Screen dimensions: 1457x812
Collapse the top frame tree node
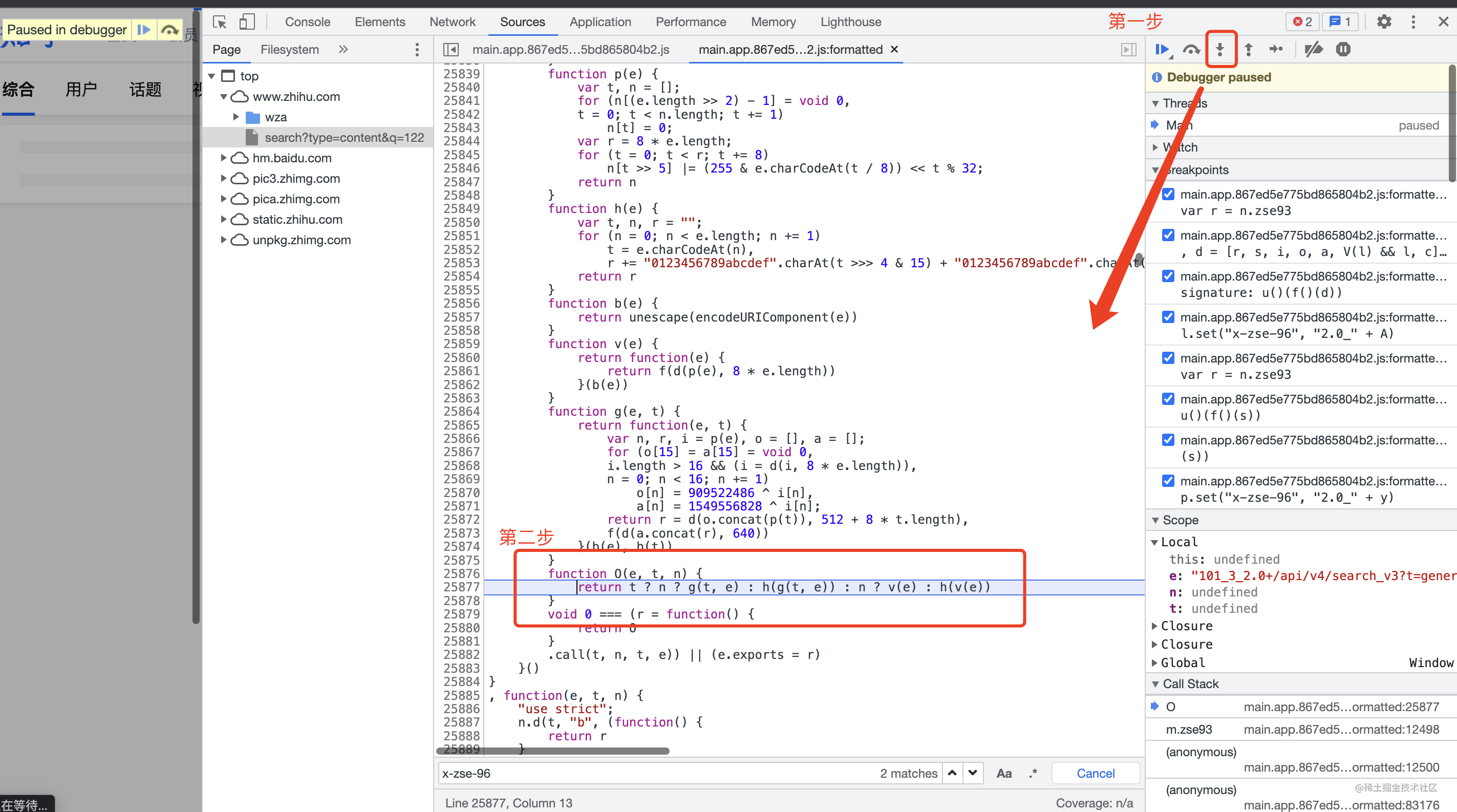click(x=211, y=76)
